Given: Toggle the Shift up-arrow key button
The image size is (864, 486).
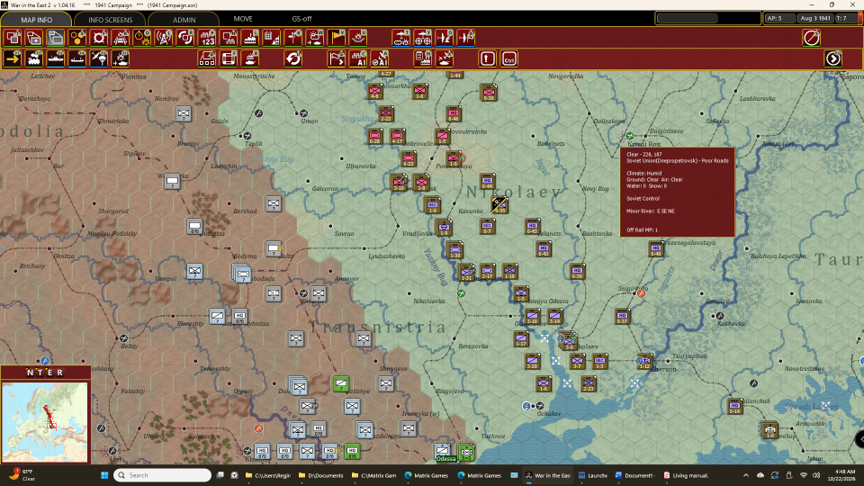Looking at the screenshot, I should [487, 58].
